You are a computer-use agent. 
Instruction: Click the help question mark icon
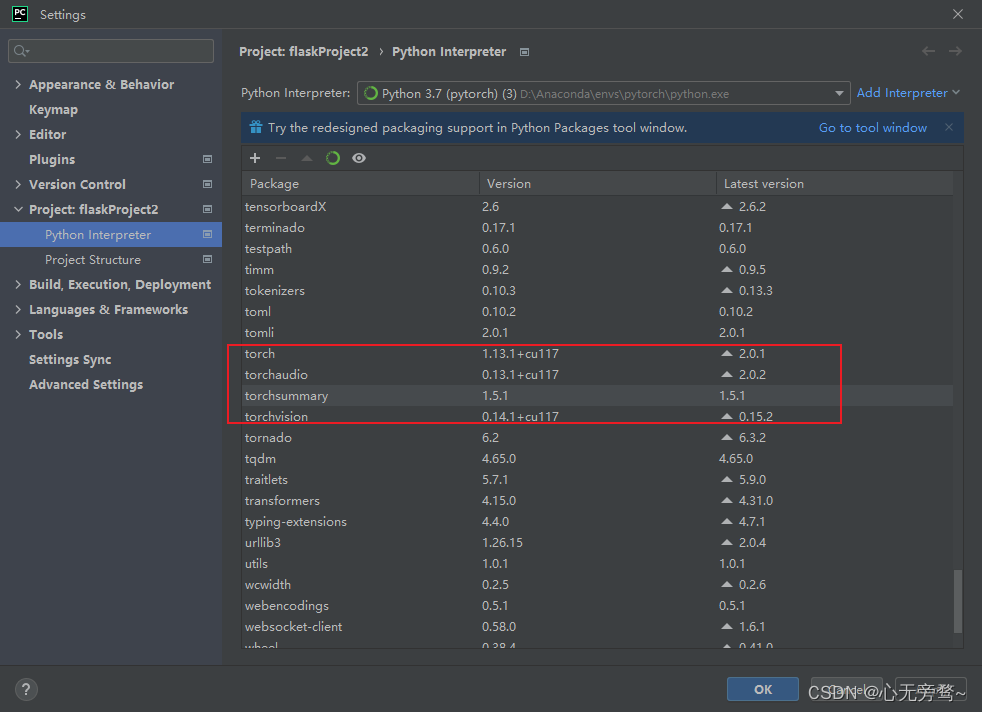point(26,689)
